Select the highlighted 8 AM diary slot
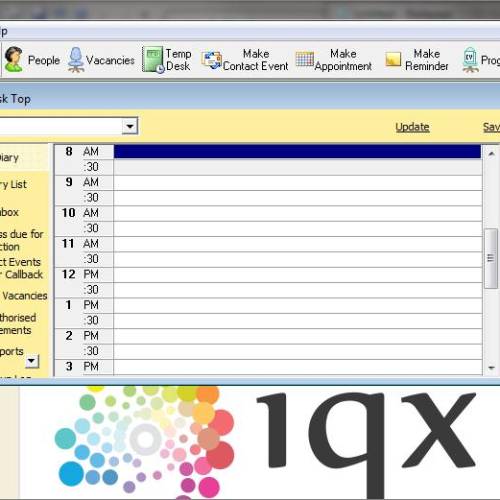500x500 pixels. 297,151
